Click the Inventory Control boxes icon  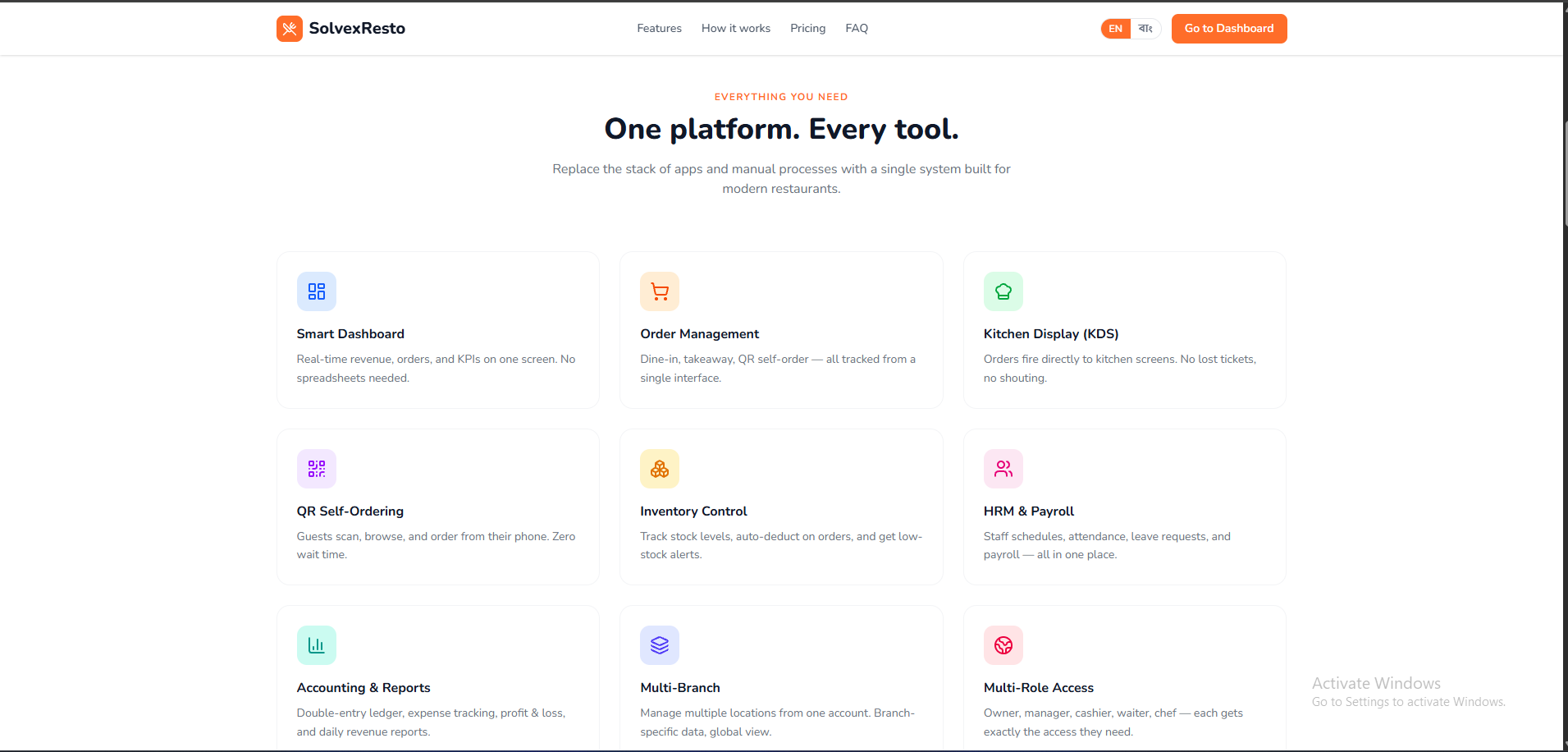pyautogui.click(x=660, y=469)
